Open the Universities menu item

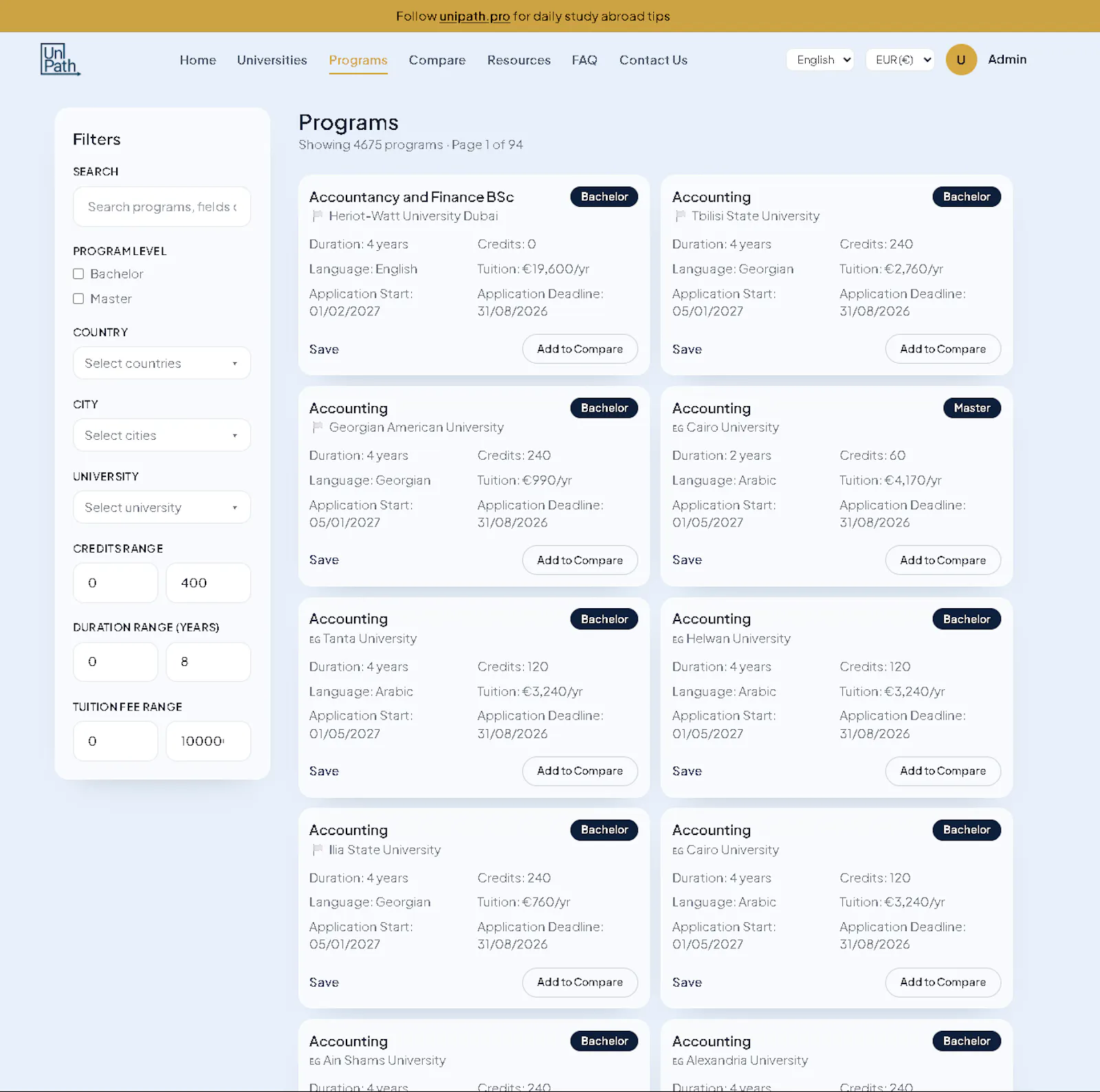point(272,60)
